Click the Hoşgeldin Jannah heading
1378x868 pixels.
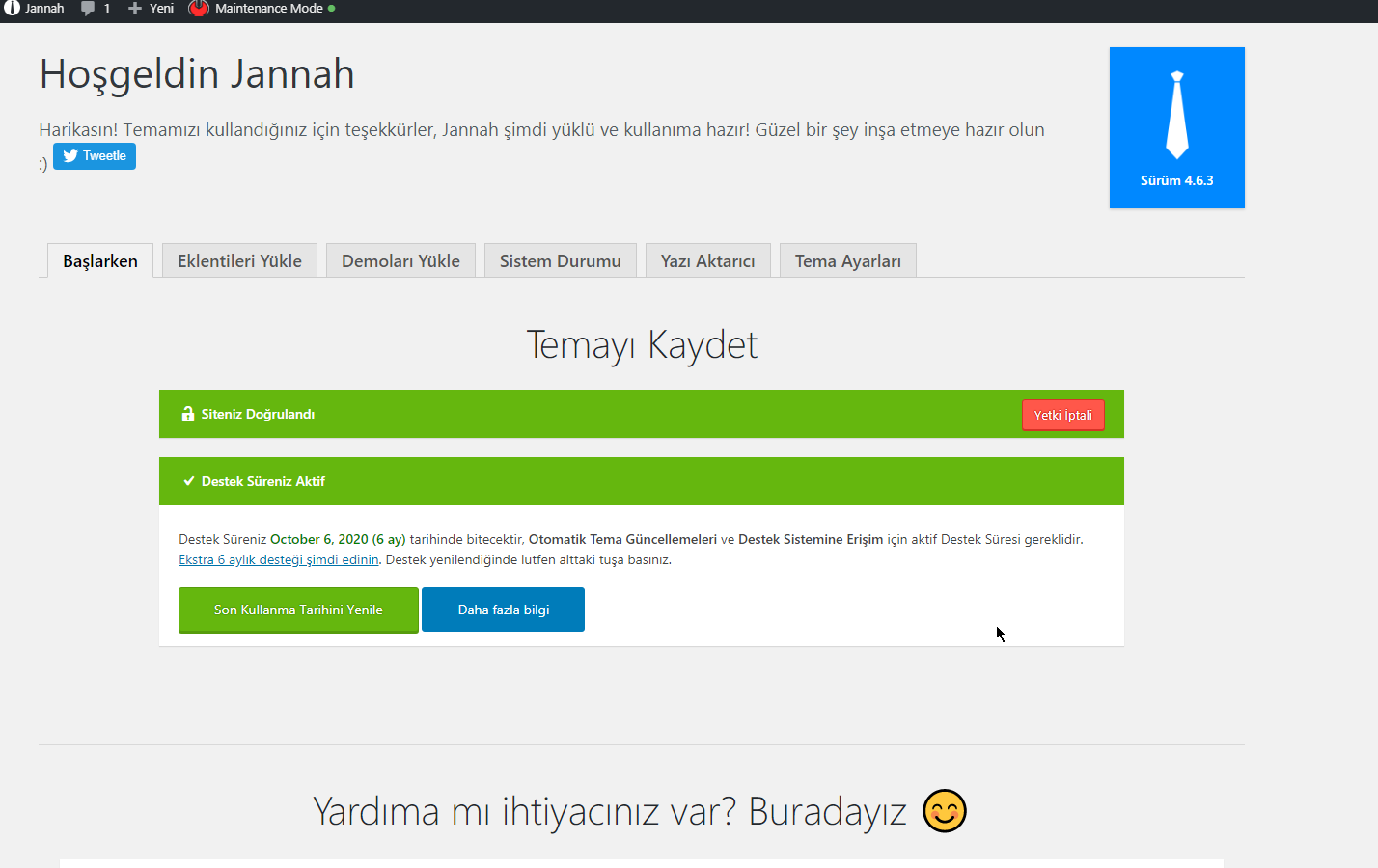197,74
